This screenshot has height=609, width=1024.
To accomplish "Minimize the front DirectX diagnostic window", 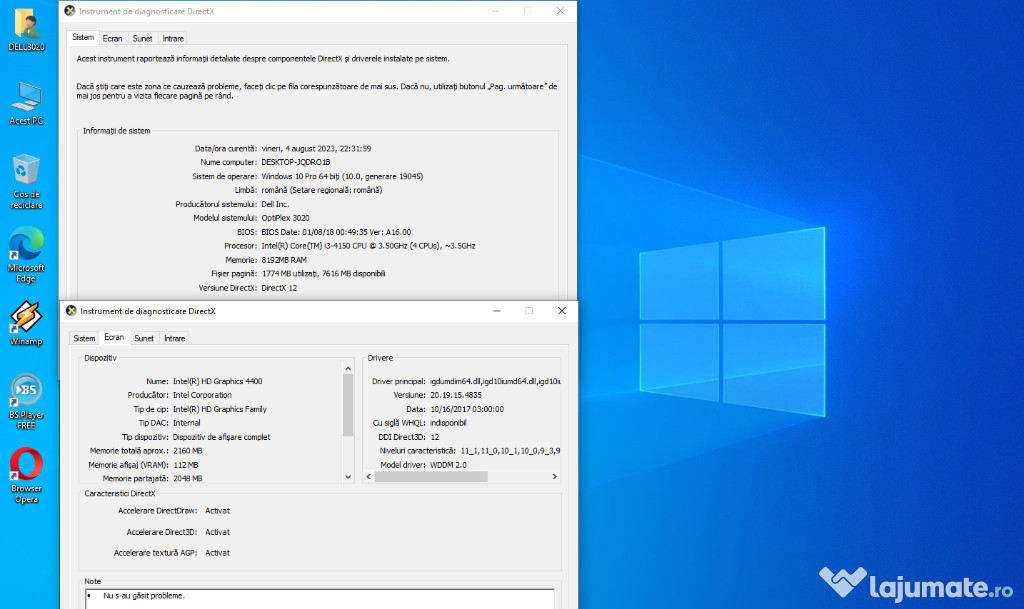I will pyautogui.click(x=499, y=311).
